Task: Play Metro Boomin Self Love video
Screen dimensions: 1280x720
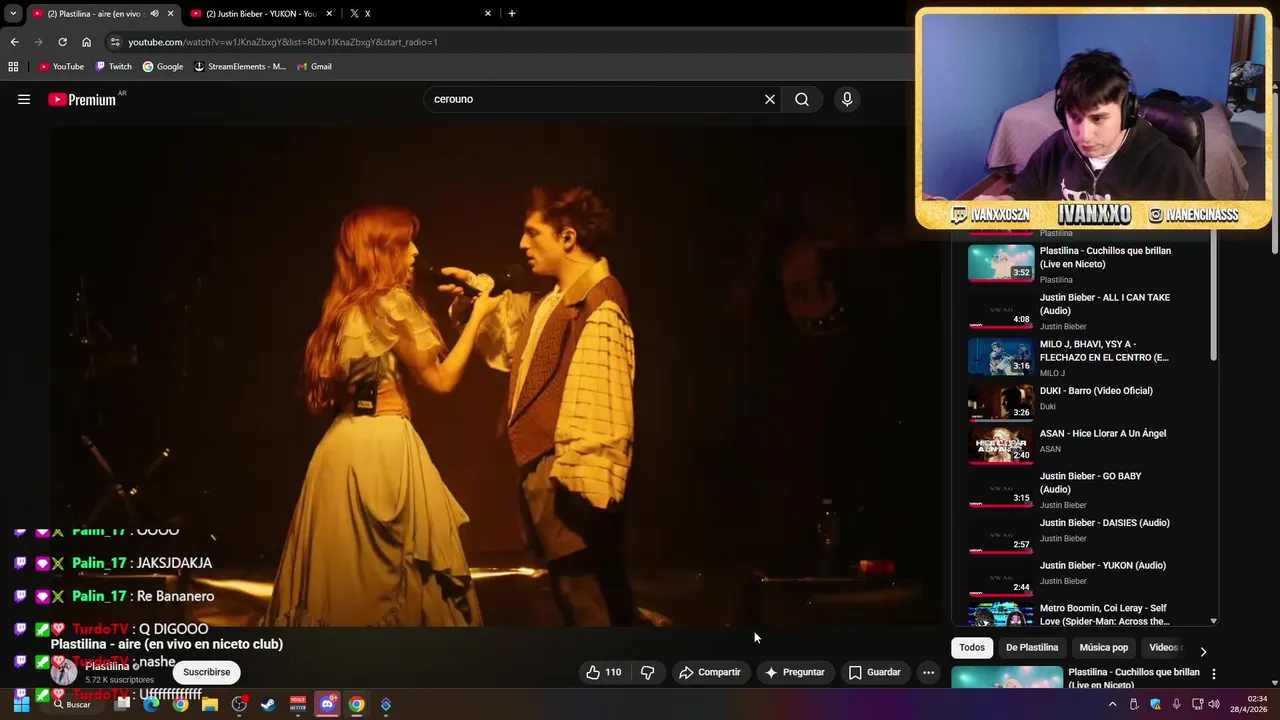Action: click(1085, 613)
